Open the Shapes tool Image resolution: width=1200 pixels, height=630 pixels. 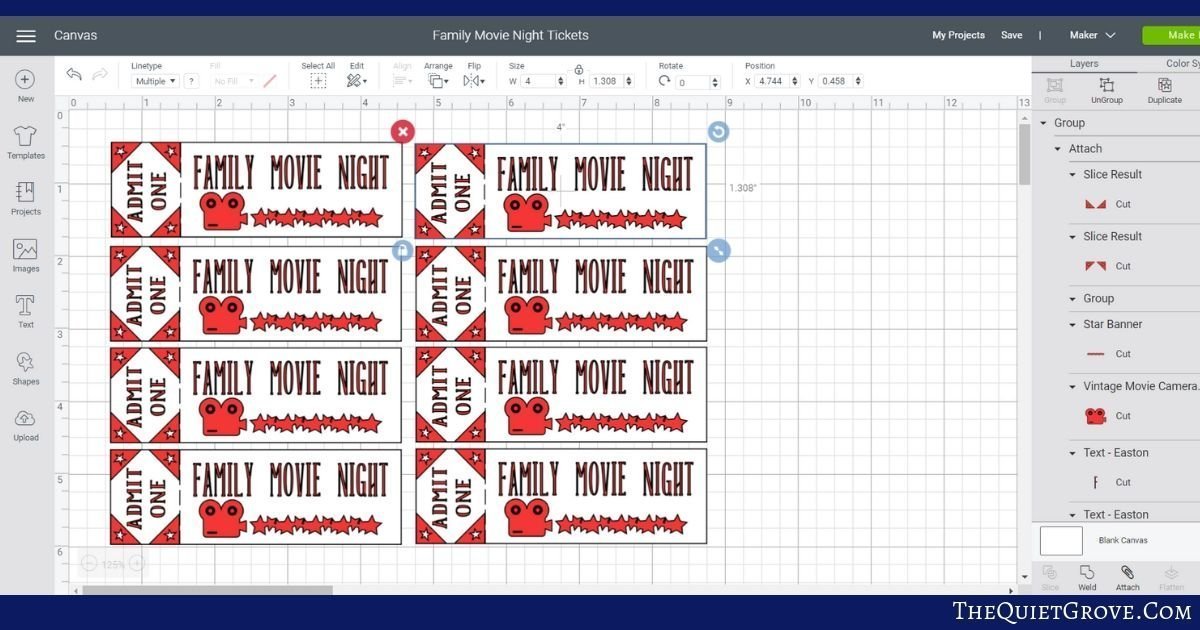point(26,362)
